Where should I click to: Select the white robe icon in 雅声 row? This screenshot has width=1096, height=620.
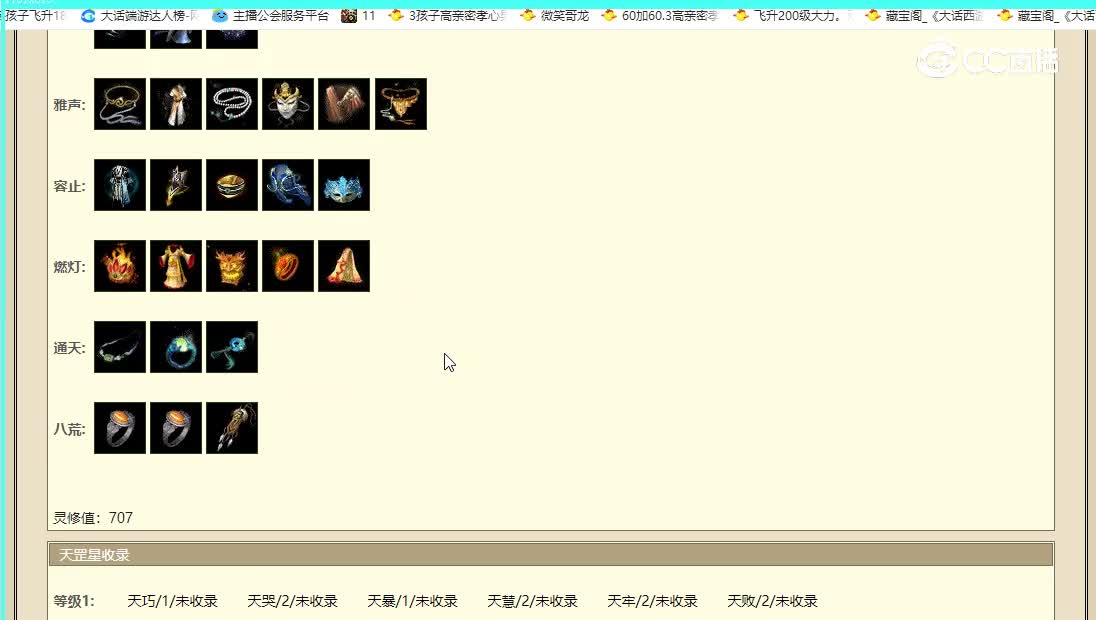click(x=176, y=104)
